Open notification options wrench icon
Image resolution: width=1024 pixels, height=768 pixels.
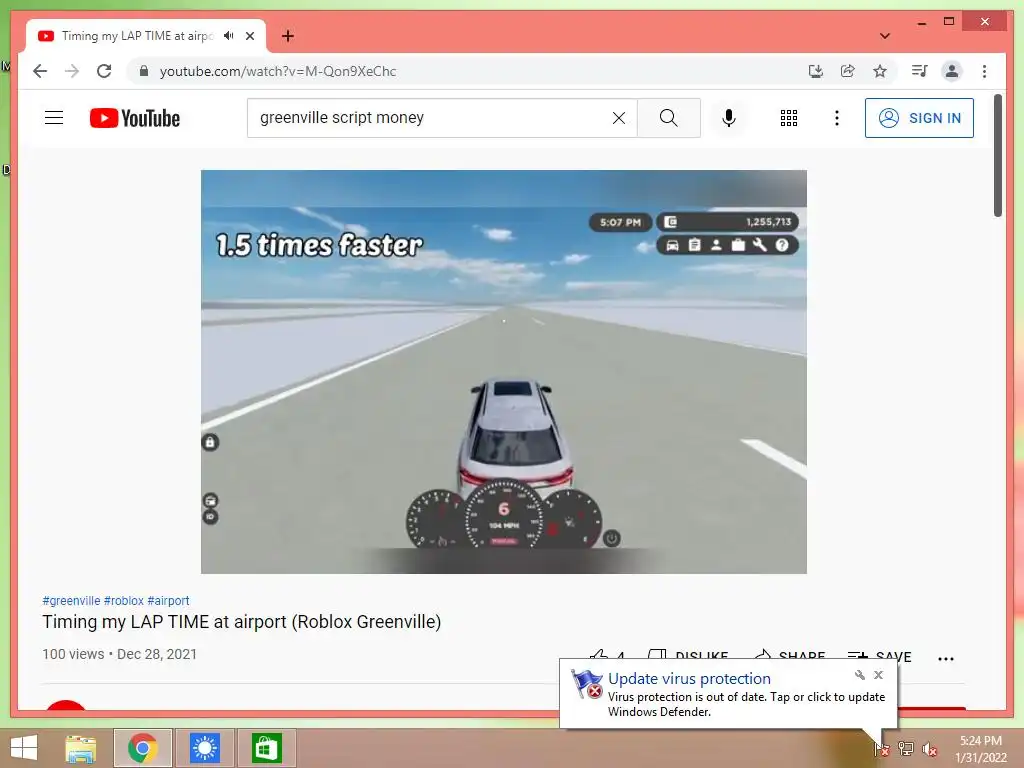[x=859, y=675]
